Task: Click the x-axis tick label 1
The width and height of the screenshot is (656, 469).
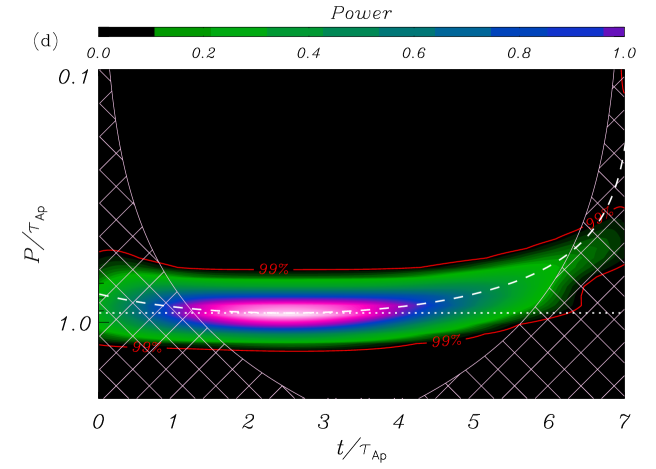Action: coord(173,422)
